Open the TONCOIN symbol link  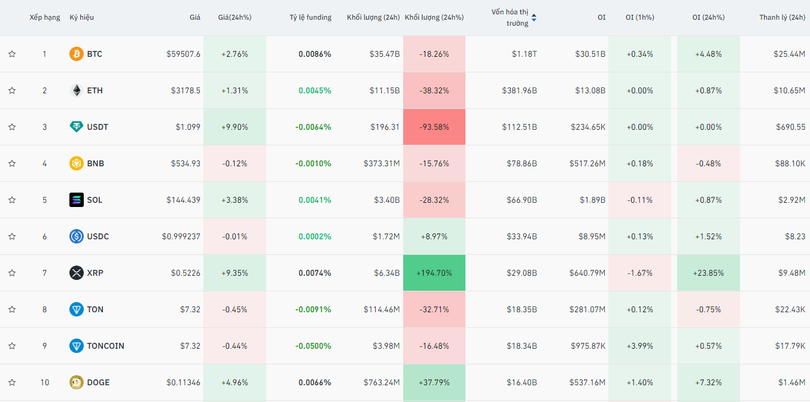click(x=105, y=346)
